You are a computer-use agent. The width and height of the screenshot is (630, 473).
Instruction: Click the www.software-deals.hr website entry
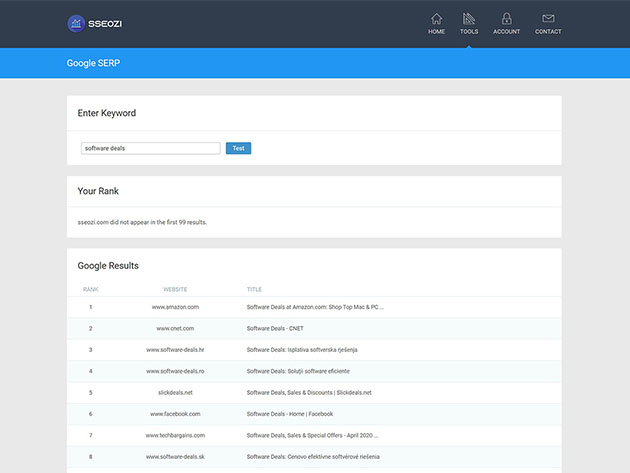click(x=175, y=350)
